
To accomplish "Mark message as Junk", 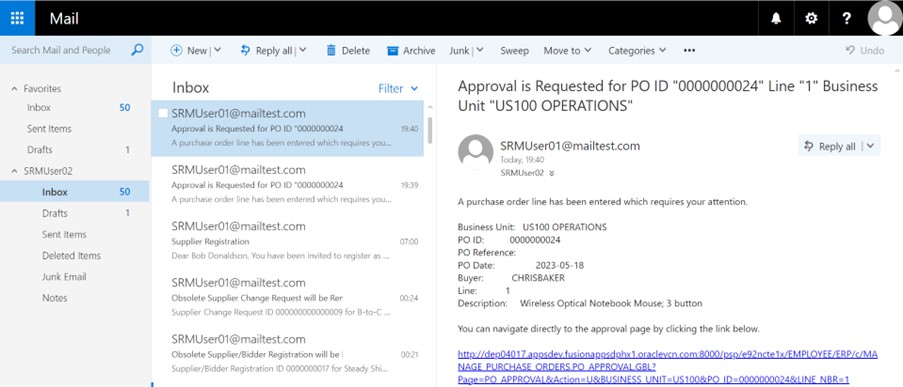I will pyautogui.click(x=459, y=51).
